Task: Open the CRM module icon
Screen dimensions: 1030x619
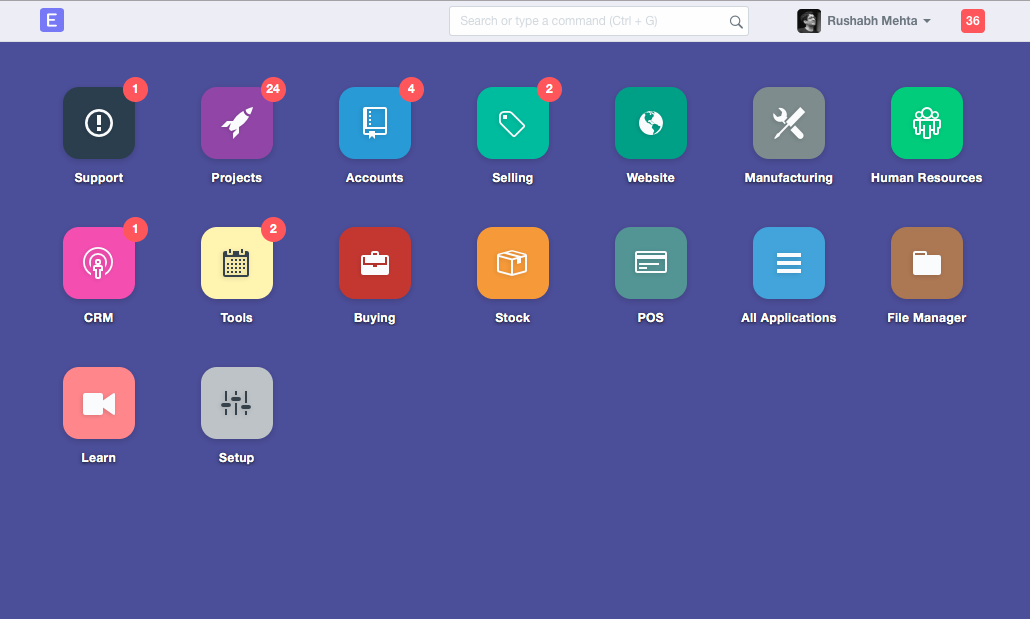Action: [x=99, y=263]
